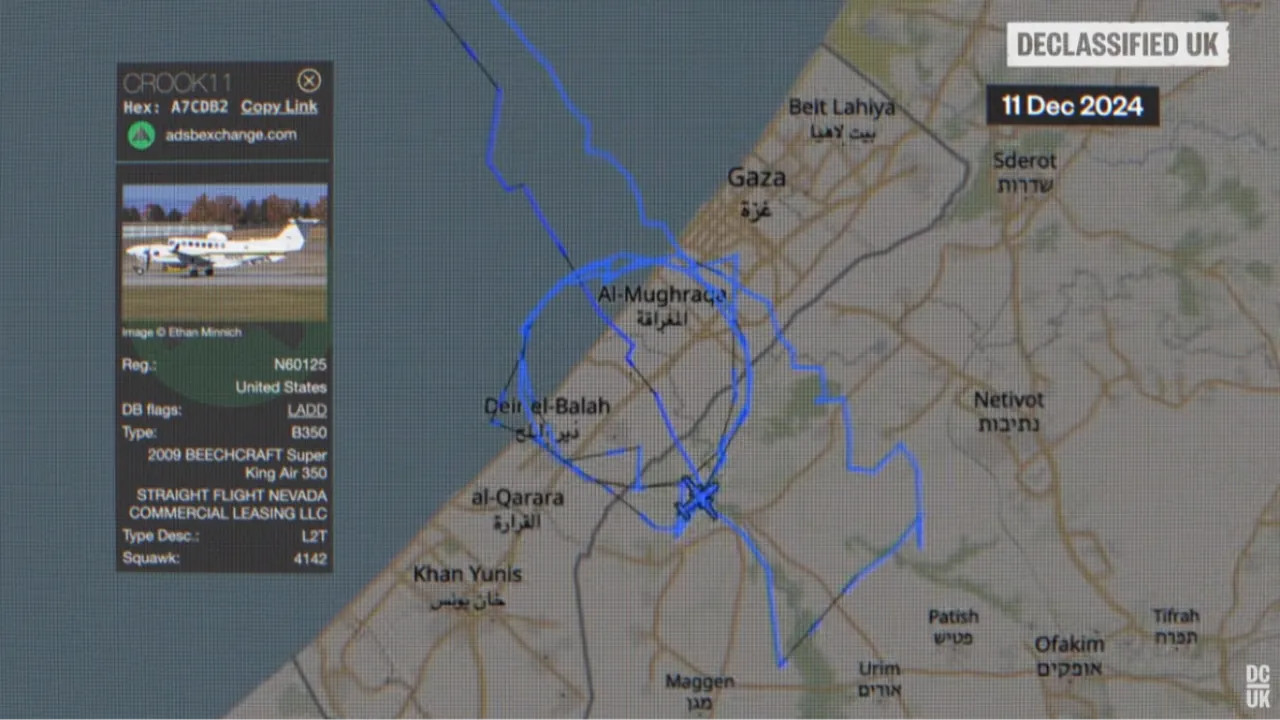Click the LADD database flag link

click(307, 410)
